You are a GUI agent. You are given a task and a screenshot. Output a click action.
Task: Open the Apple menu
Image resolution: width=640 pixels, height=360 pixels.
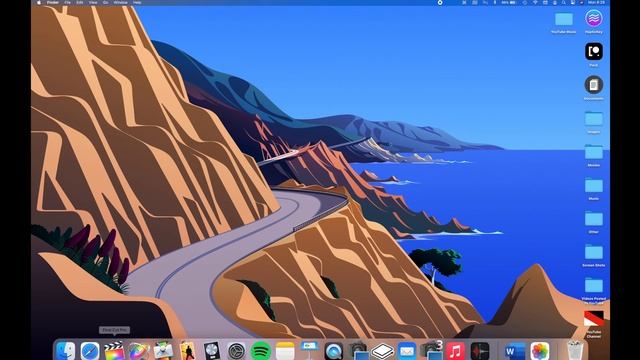coord(39,2)
